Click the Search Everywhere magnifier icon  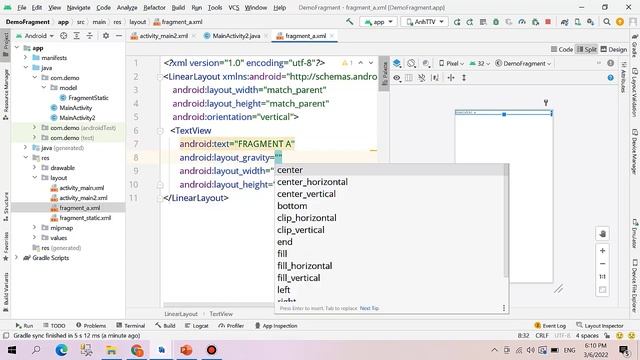[607, 22]
